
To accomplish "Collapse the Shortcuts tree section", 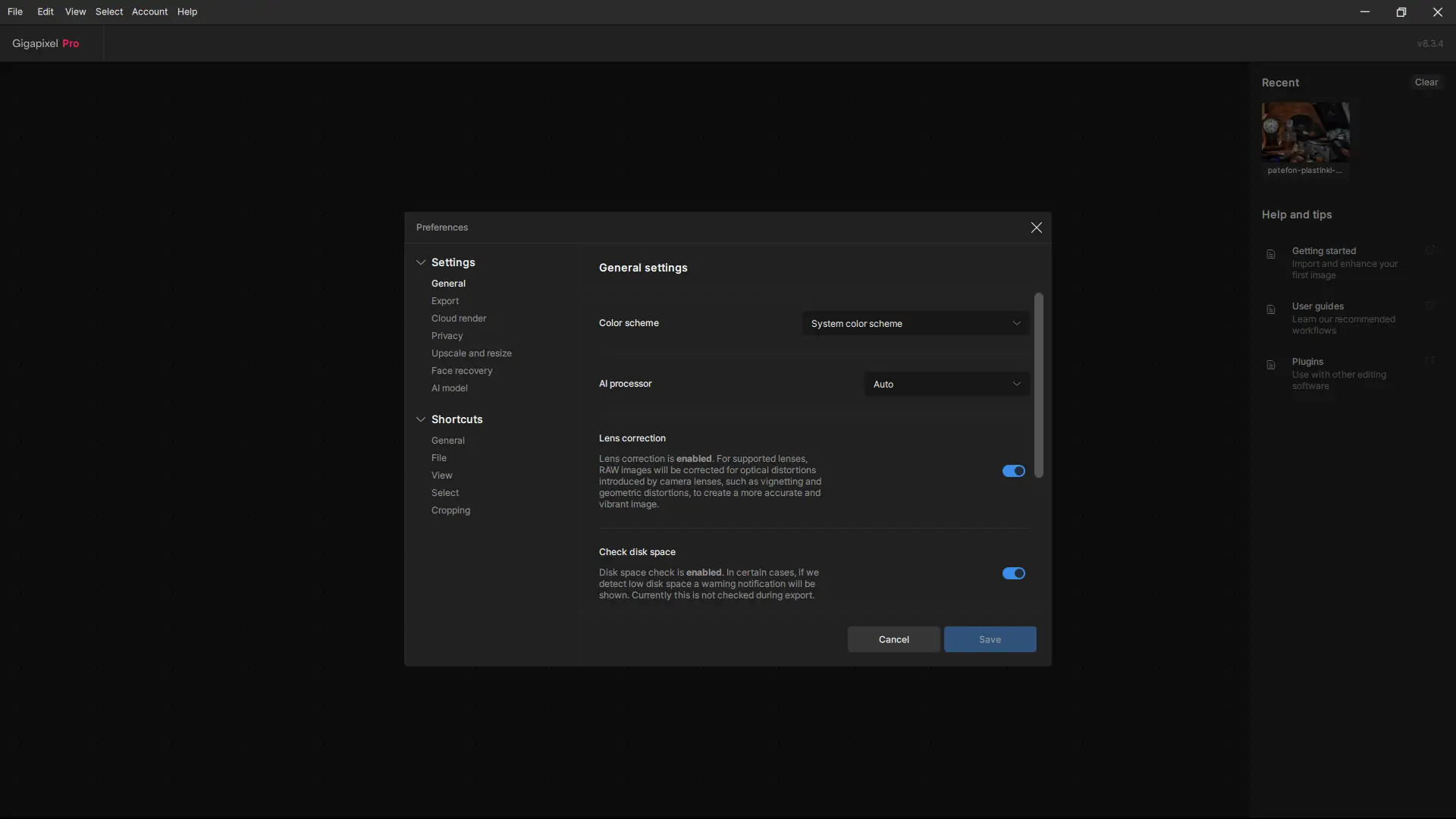I will point(421,419).
